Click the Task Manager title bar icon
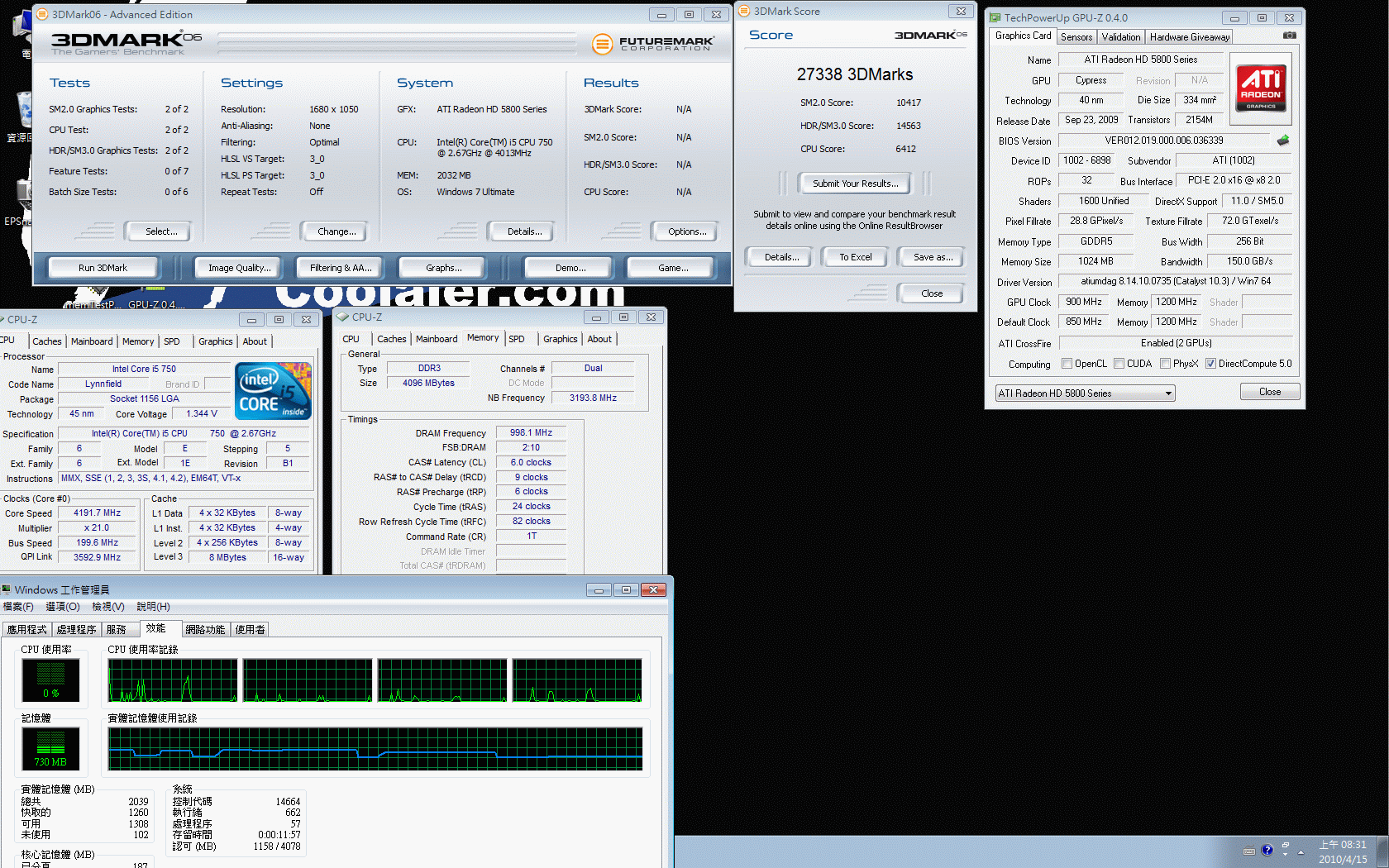The width and height of the screenshot is (1389, 868). 7,589
